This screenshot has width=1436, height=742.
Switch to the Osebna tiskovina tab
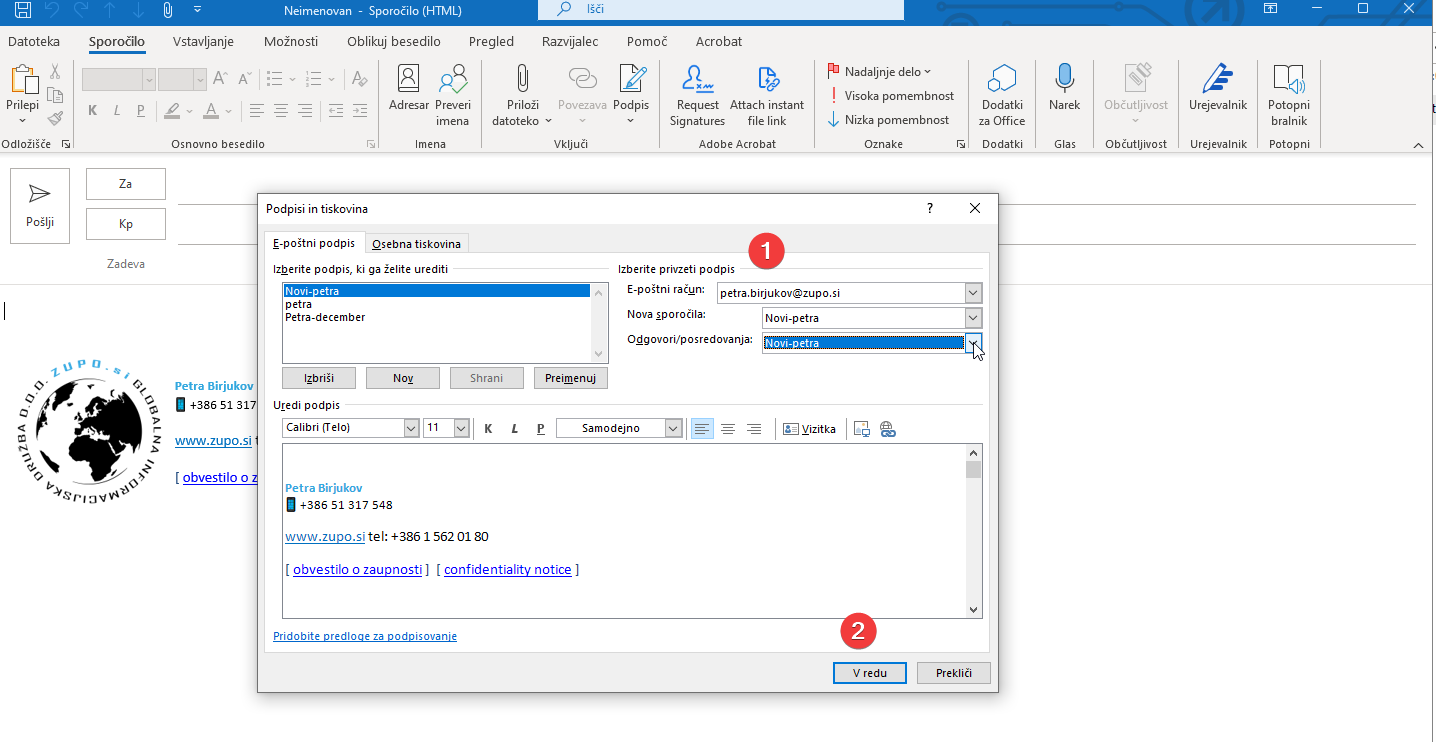(x=416, y=244)
